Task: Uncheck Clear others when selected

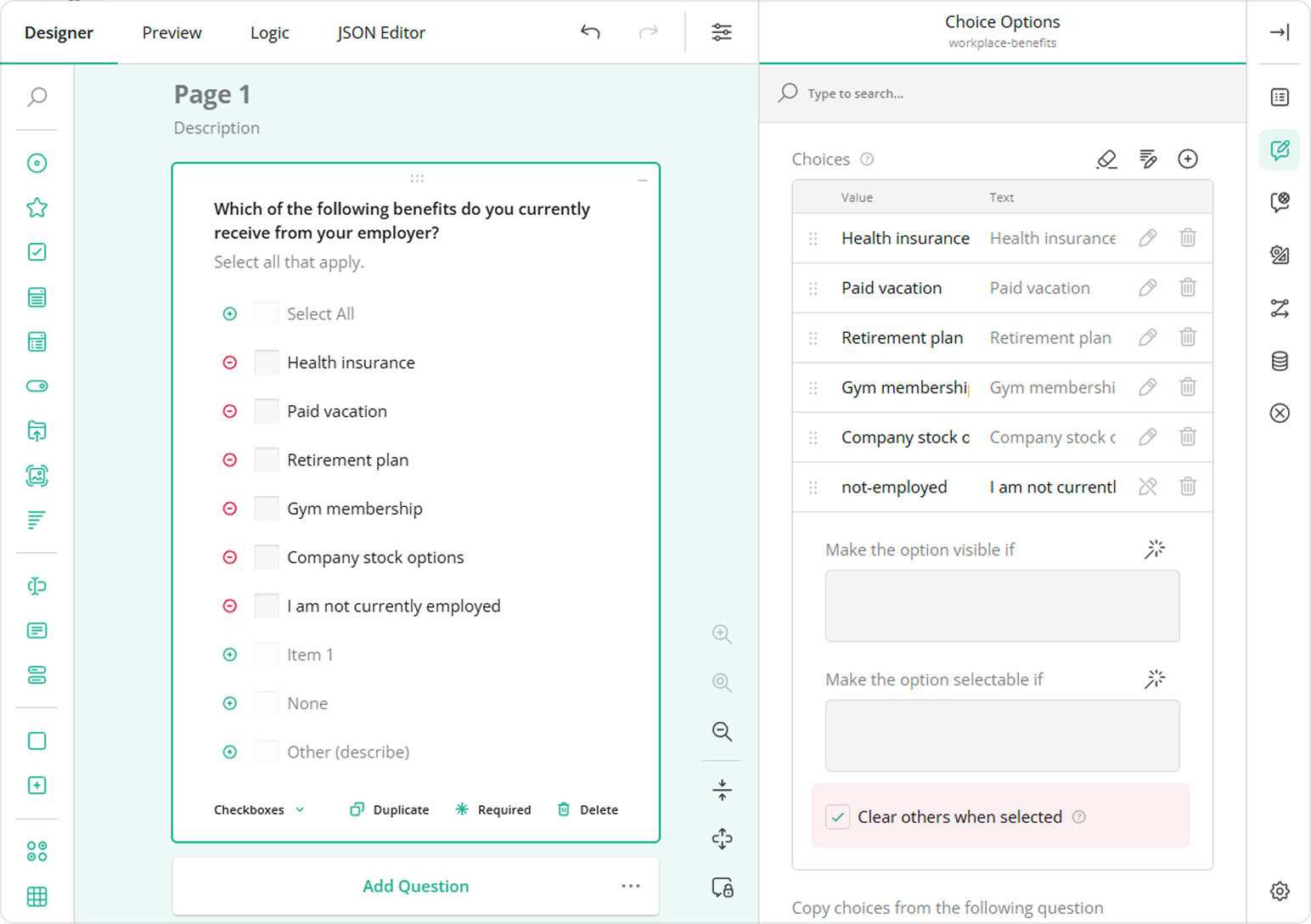Action: 838,816
